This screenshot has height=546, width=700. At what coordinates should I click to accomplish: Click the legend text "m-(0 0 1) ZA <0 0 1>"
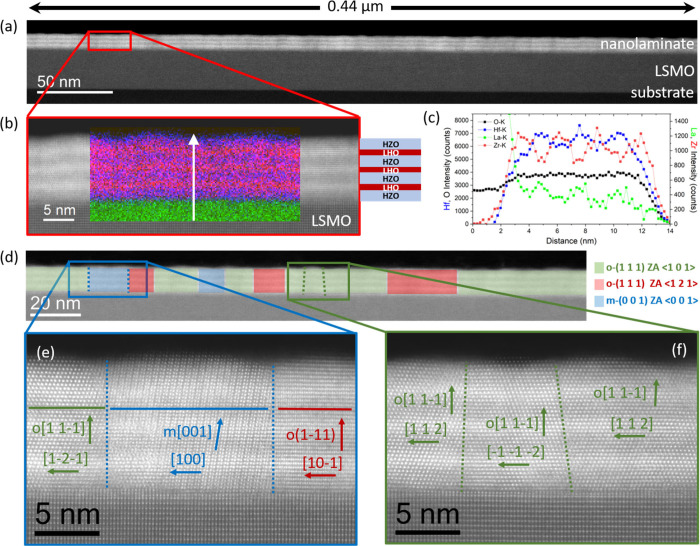point(652,301)
